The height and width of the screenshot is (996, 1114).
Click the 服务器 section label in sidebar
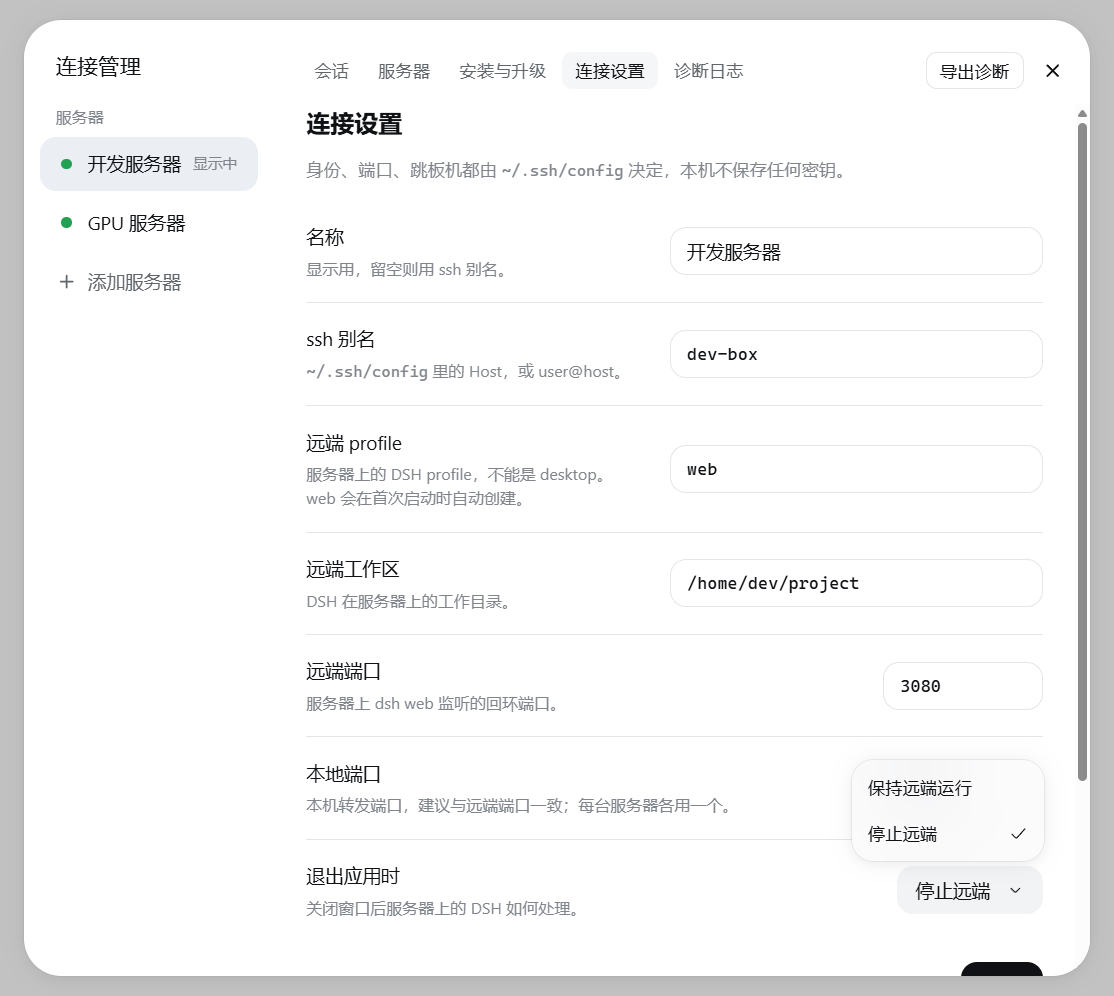coord(80,117)
